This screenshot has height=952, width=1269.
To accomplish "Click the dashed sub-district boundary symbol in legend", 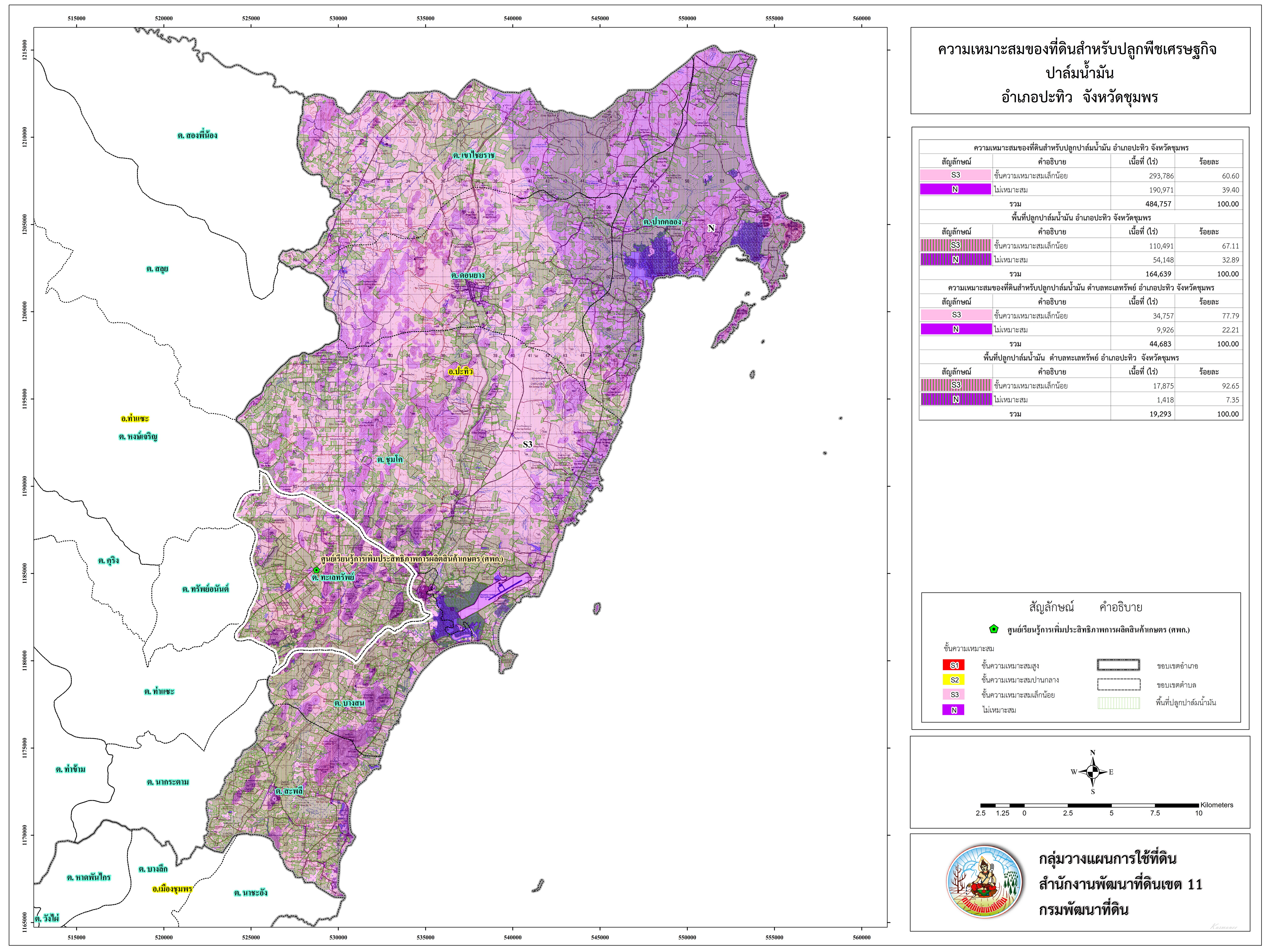I will point(1118,685).
